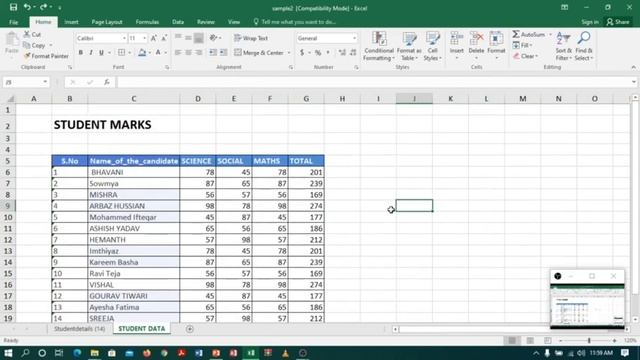Viewport: 640px width, 360px height.
Task: Open the Fill options
Action: click(522, 45)
